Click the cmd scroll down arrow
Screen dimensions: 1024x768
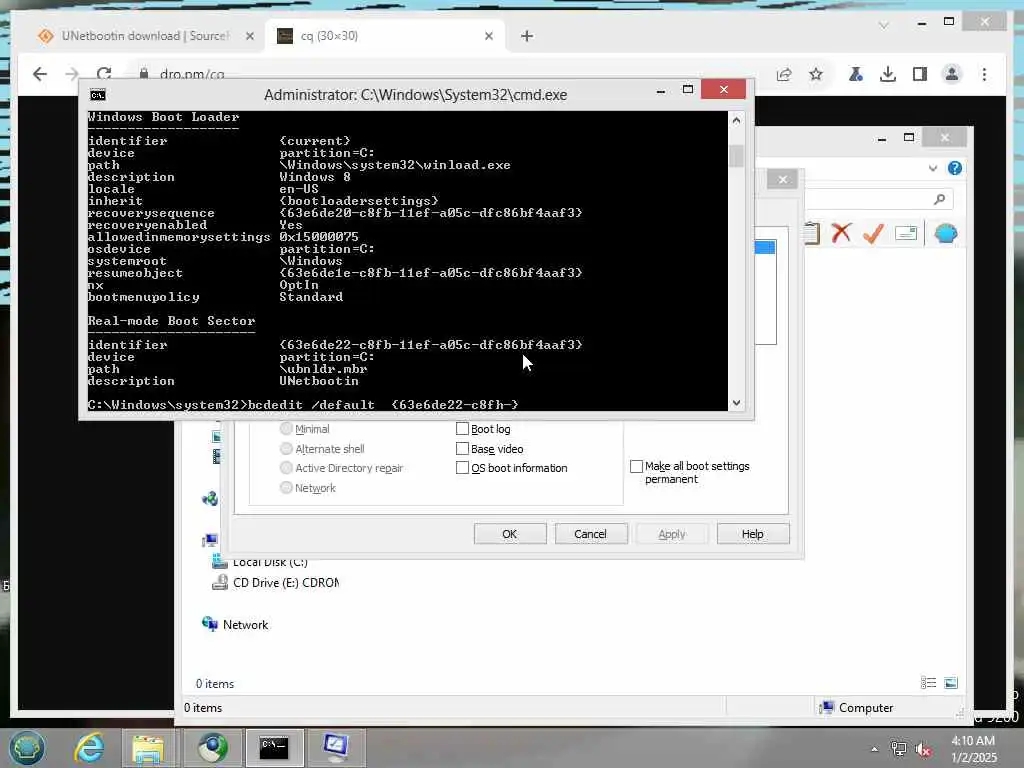point(736,403)
